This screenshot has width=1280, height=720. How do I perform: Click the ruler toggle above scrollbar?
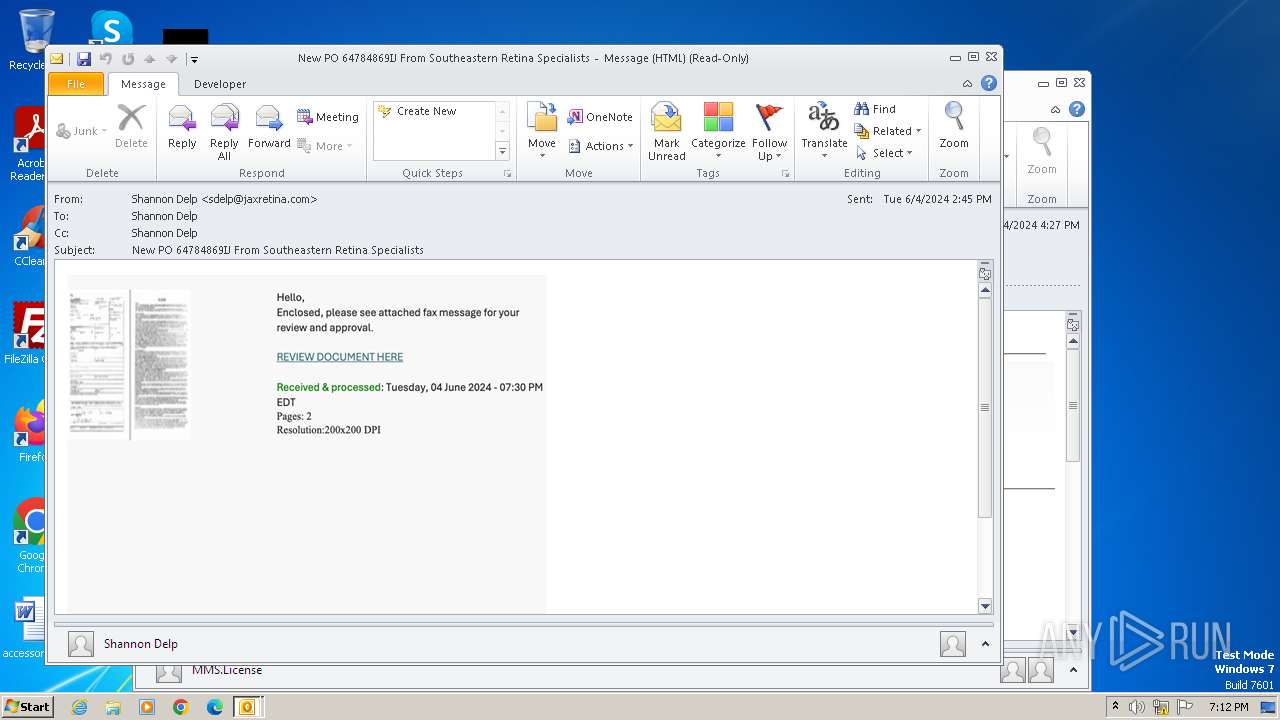click(985, 272)
